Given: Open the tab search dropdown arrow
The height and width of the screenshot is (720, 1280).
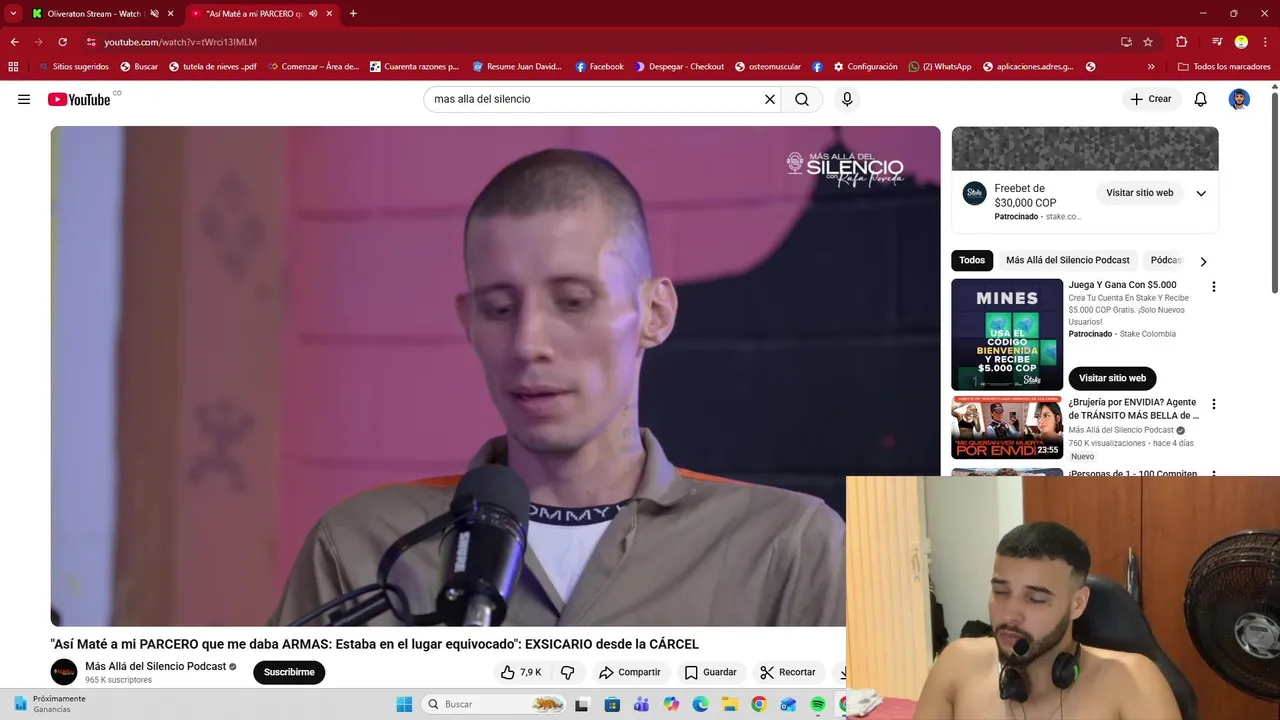Looking at the screenshot, I should (13, 14).
